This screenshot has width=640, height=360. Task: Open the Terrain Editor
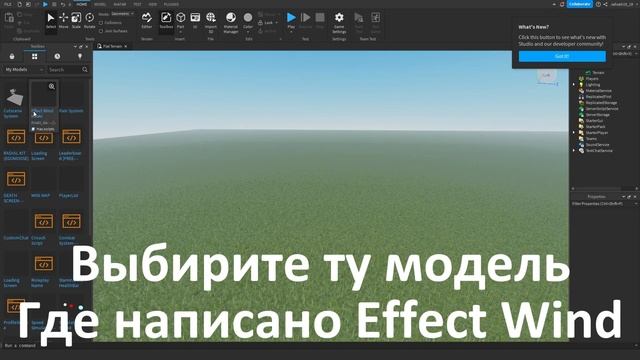point(147,21)
